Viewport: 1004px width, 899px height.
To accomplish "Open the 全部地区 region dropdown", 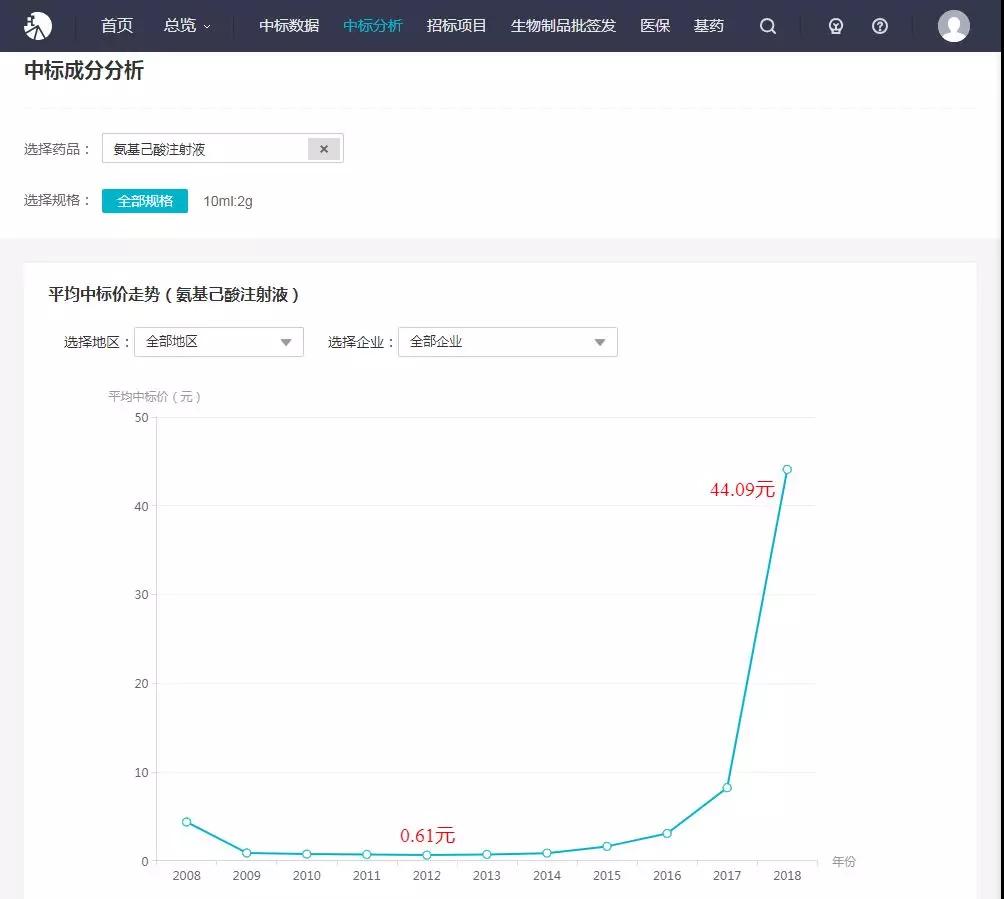I will click(218, 342).
